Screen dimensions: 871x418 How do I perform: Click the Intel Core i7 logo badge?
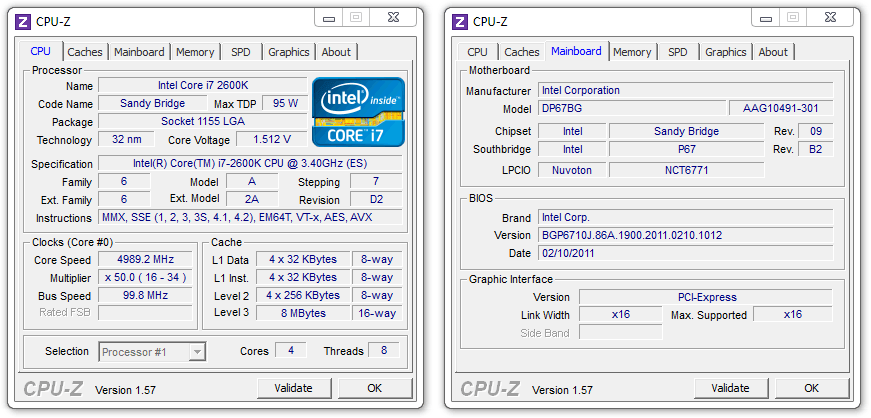click(x=358, y=112)
